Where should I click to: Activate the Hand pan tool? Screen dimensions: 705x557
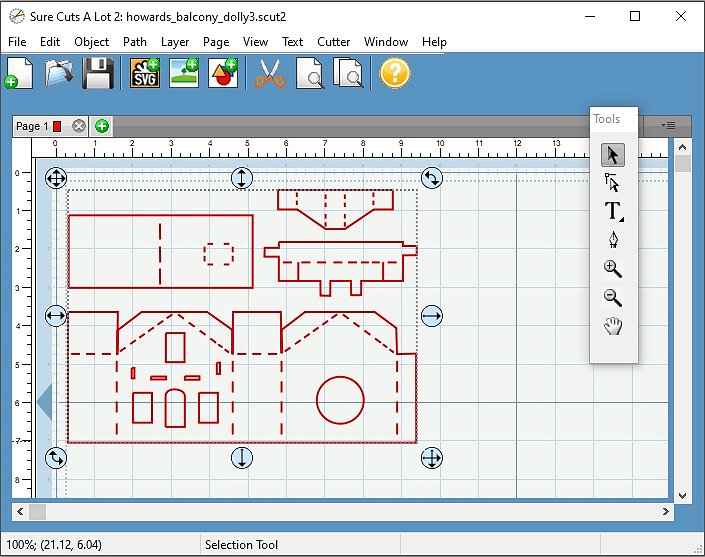[613, 326]
